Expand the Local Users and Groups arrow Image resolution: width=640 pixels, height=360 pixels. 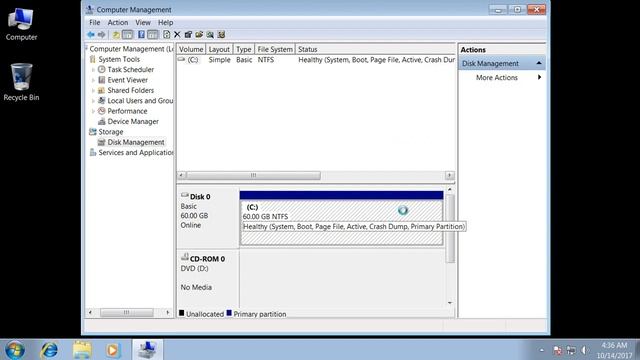tap(93, 101)
